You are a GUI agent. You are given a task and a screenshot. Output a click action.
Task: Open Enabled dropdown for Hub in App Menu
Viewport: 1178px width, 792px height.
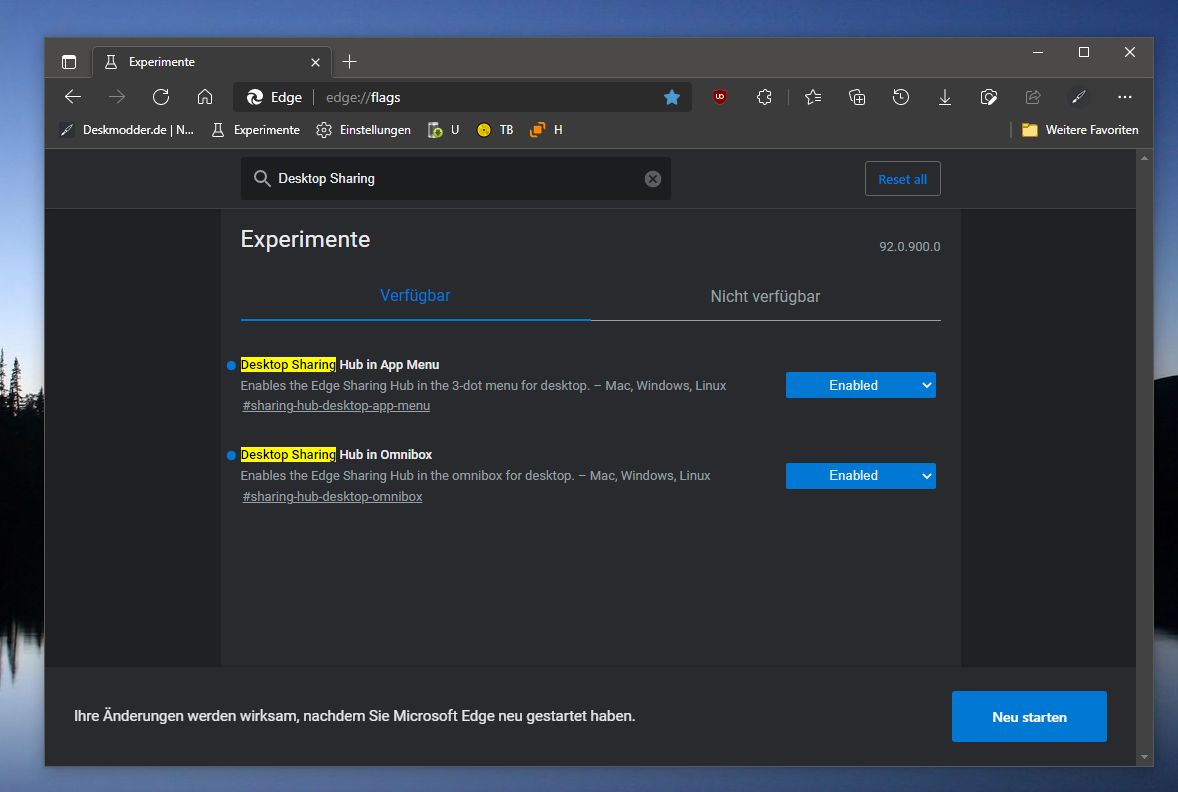[860, 385]
